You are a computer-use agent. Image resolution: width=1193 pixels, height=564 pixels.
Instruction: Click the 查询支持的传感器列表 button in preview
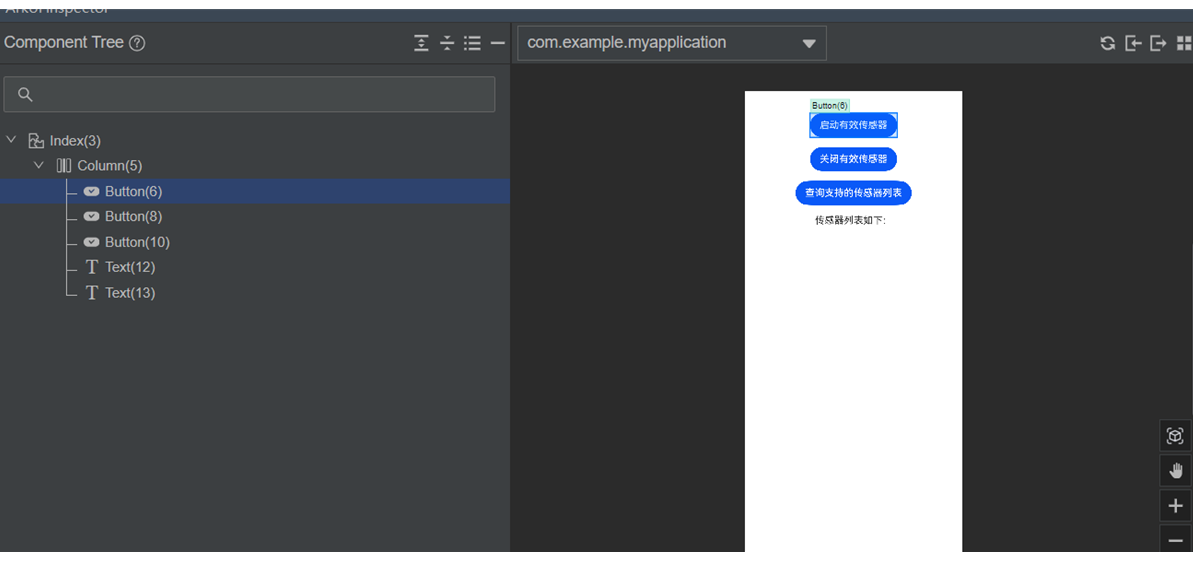tap(853, 193)
